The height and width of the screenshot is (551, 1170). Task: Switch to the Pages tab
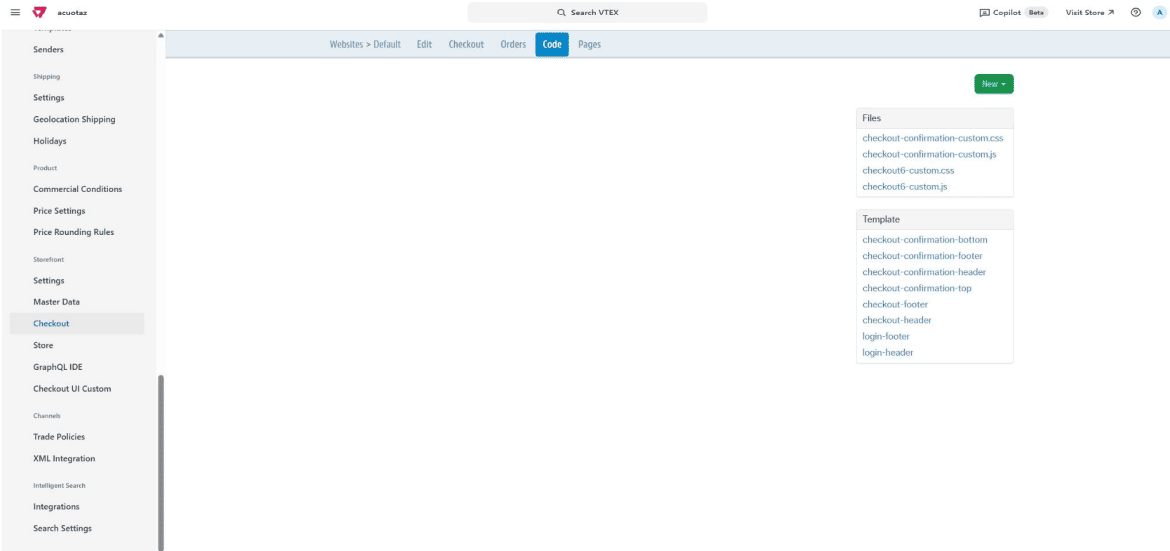(589, 44)
